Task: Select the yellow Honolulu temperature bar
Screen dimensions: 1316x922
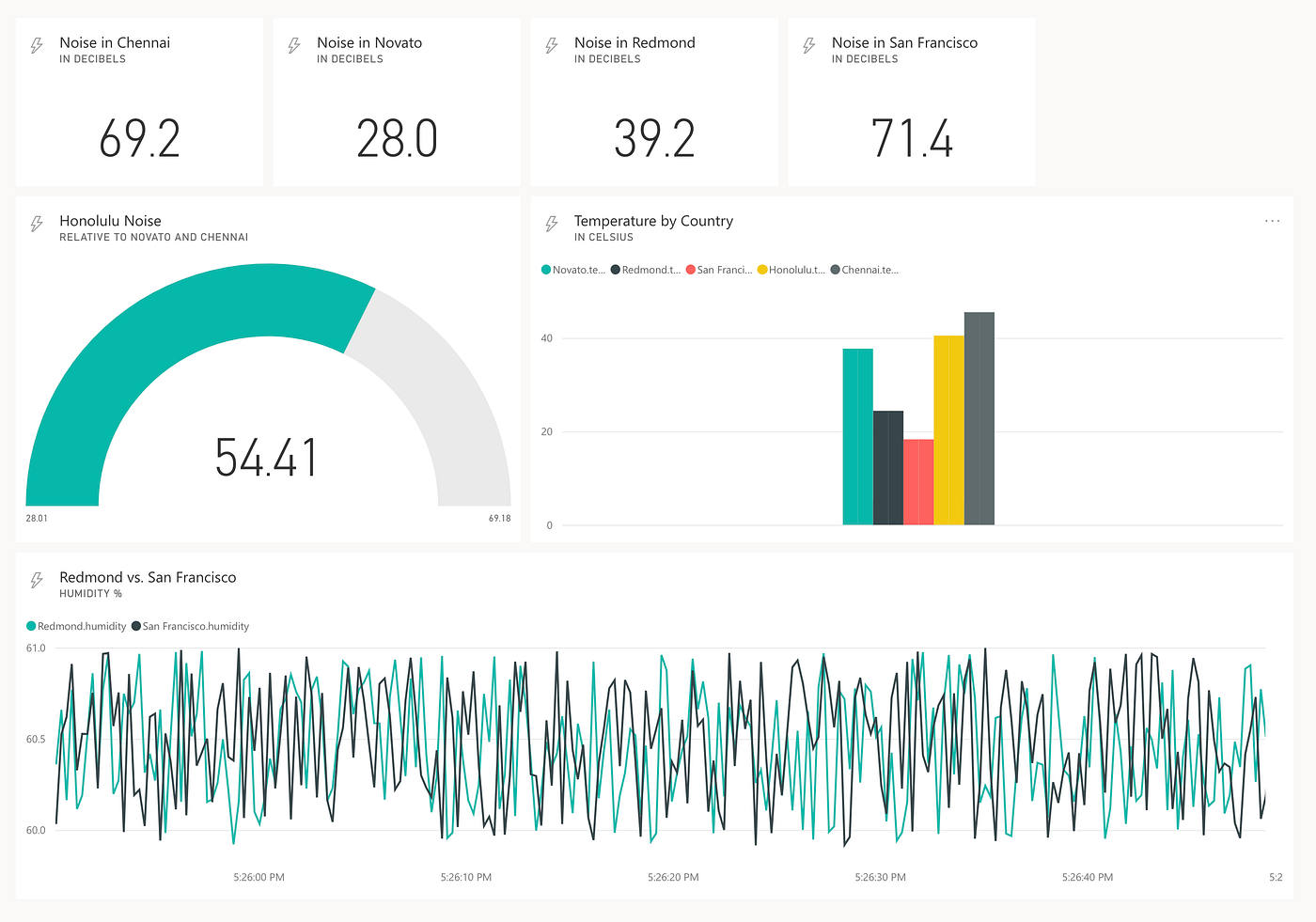Action: pyautogui.click(x=948, y=428)
